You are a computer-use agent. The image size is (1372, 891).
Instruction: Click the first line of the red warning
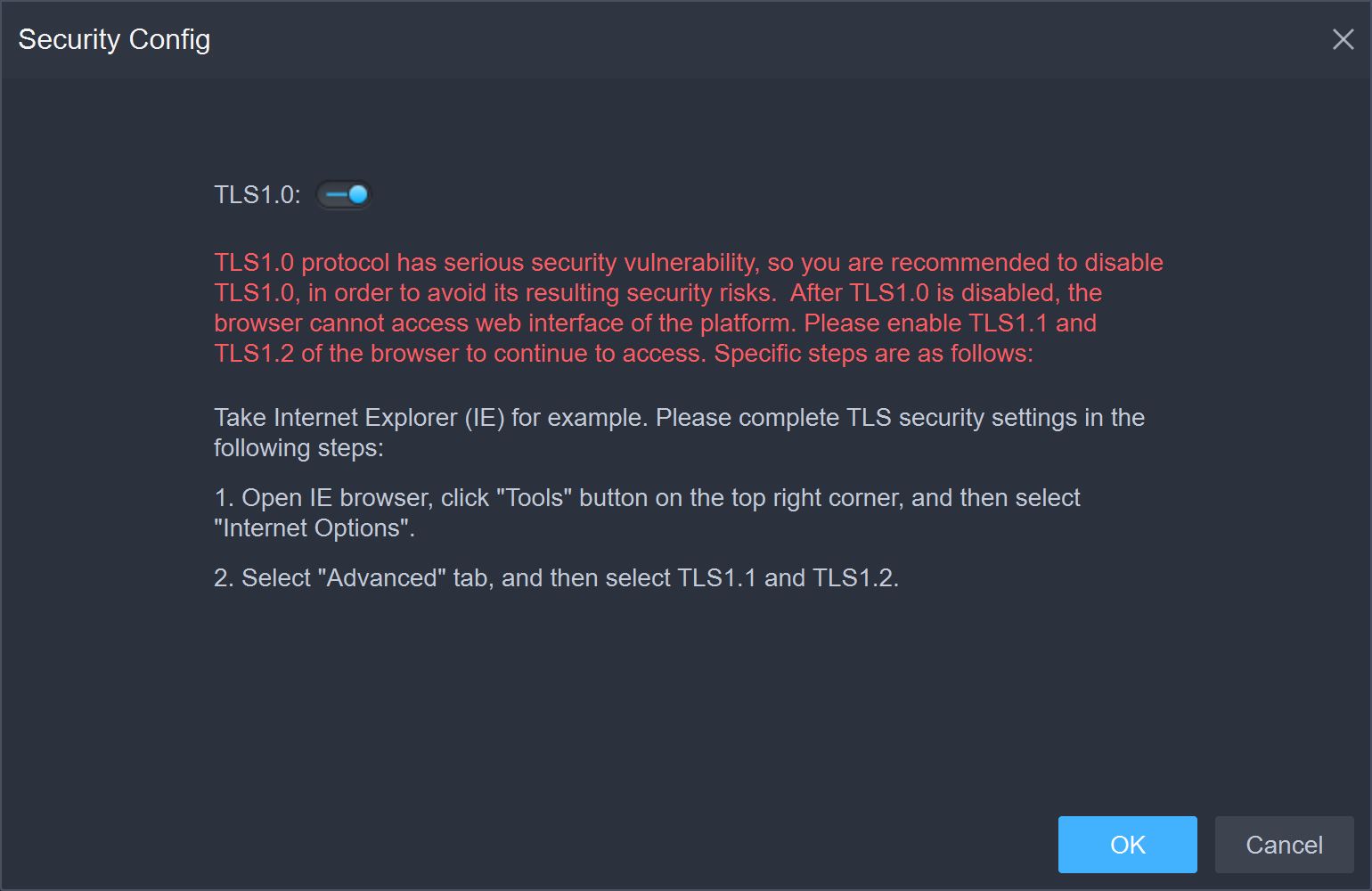pos(688,263)
